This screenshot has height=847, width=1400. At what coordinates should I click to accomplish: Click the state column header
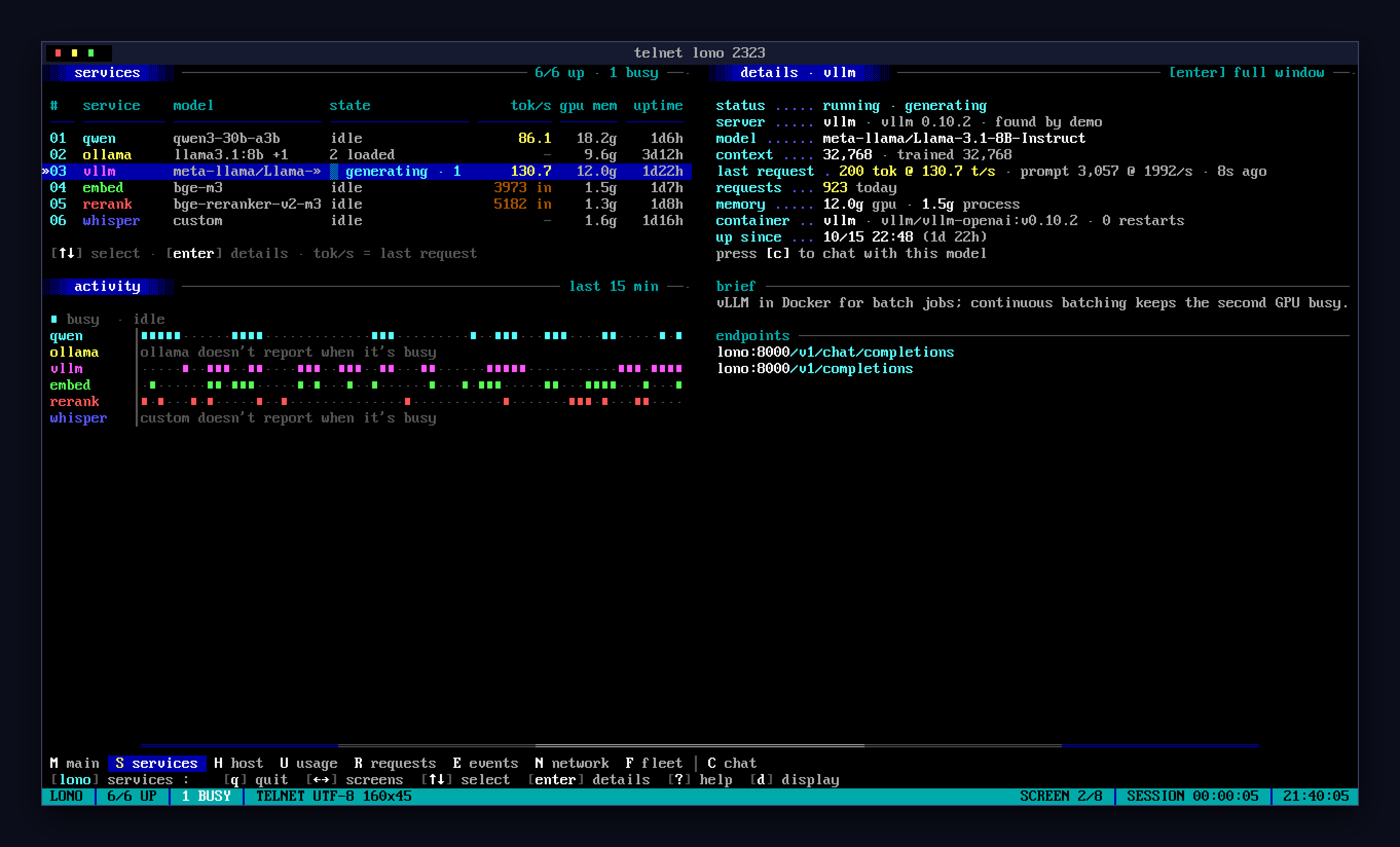(x=350, y=106)
